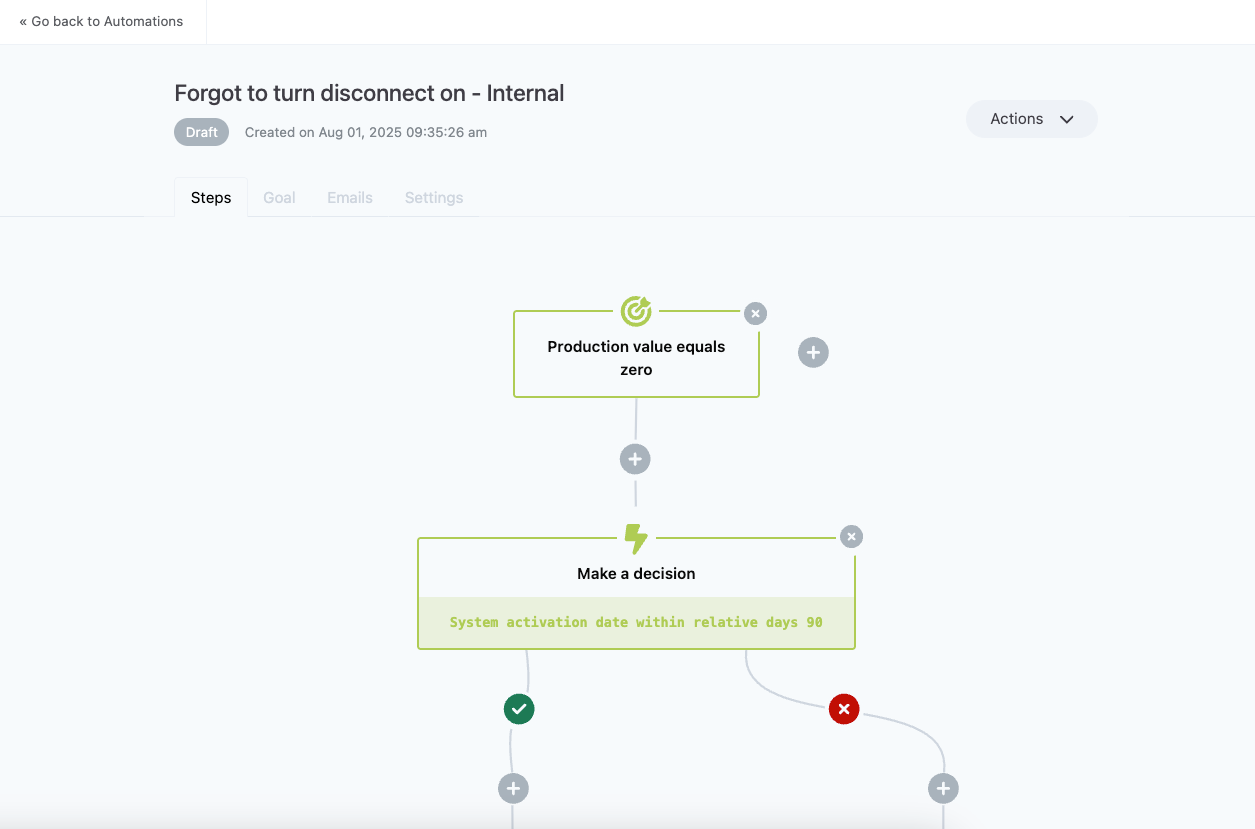Open the Production value equals zero node
The height and width of the screenshot is (829, 1255).
point(636,358)
